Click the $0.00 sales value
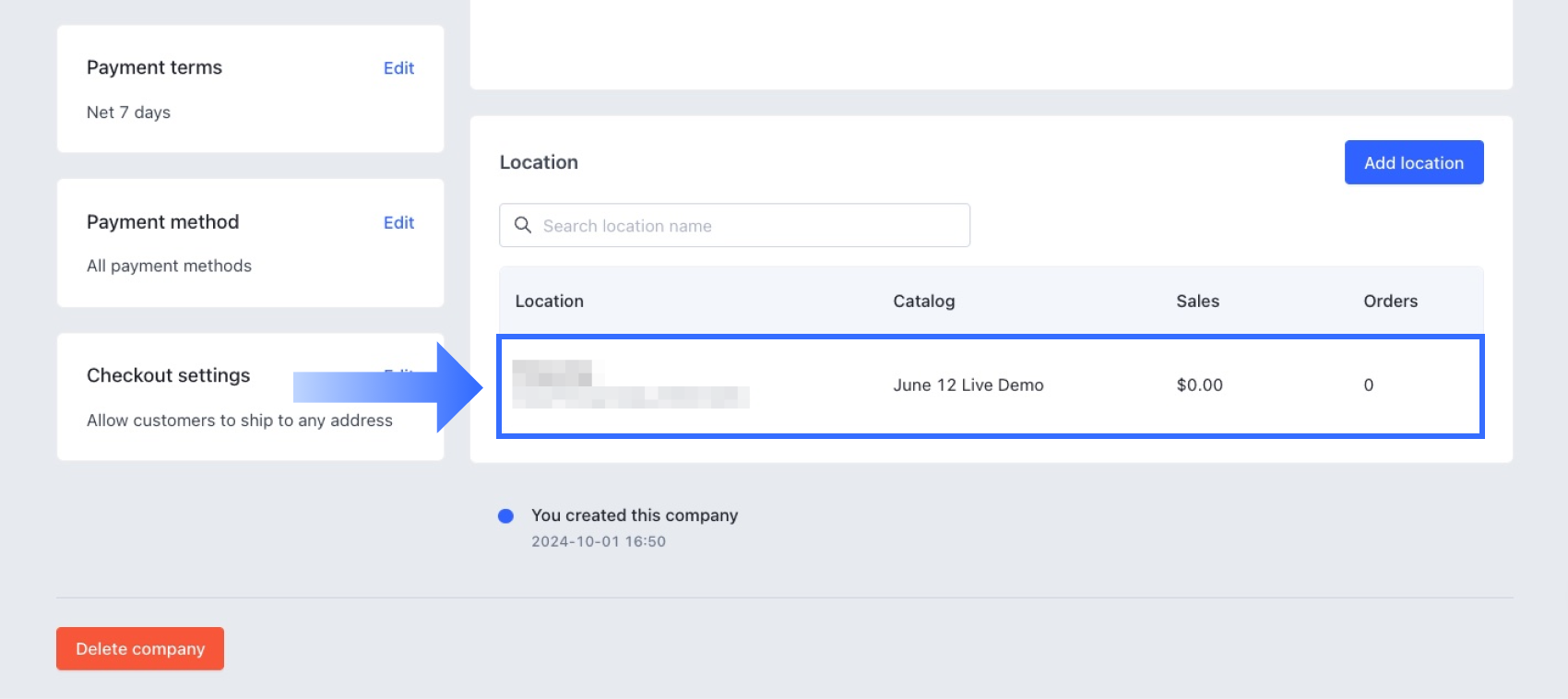 point(1199,385)
